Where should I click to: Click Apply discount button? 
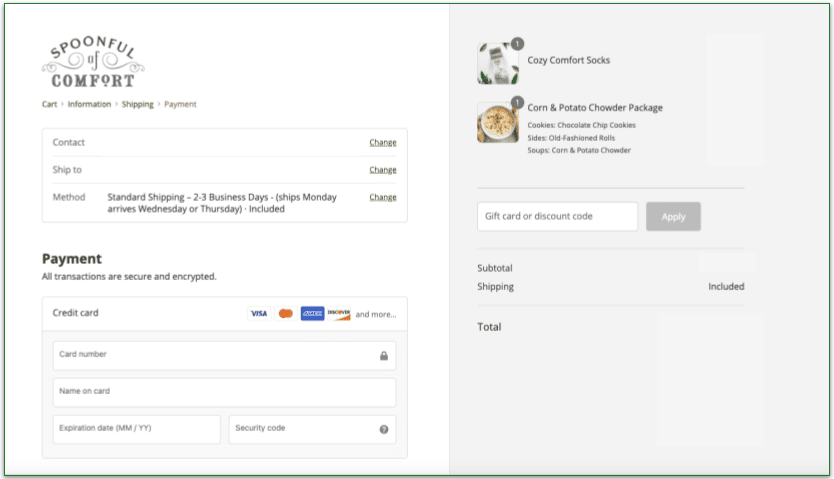click(673, 216)
